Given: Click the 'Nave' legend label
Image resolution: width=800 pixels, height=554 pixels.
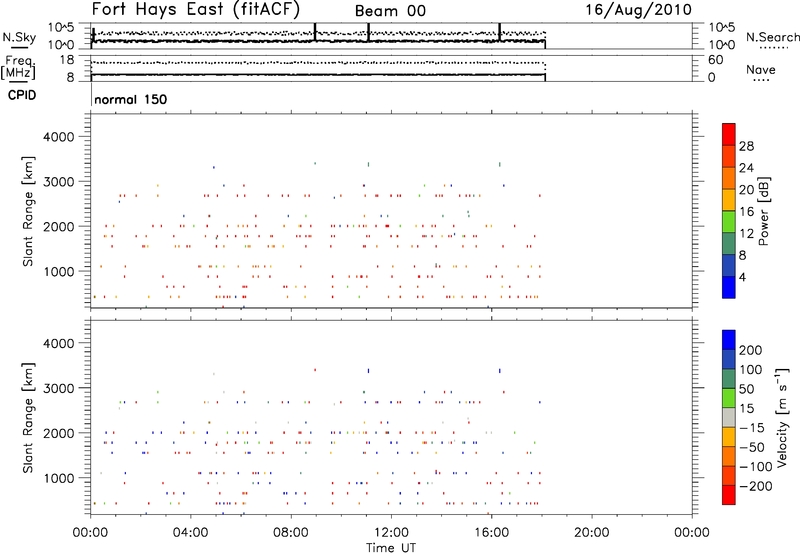Looking at the screenshot, I should [761, 69].
